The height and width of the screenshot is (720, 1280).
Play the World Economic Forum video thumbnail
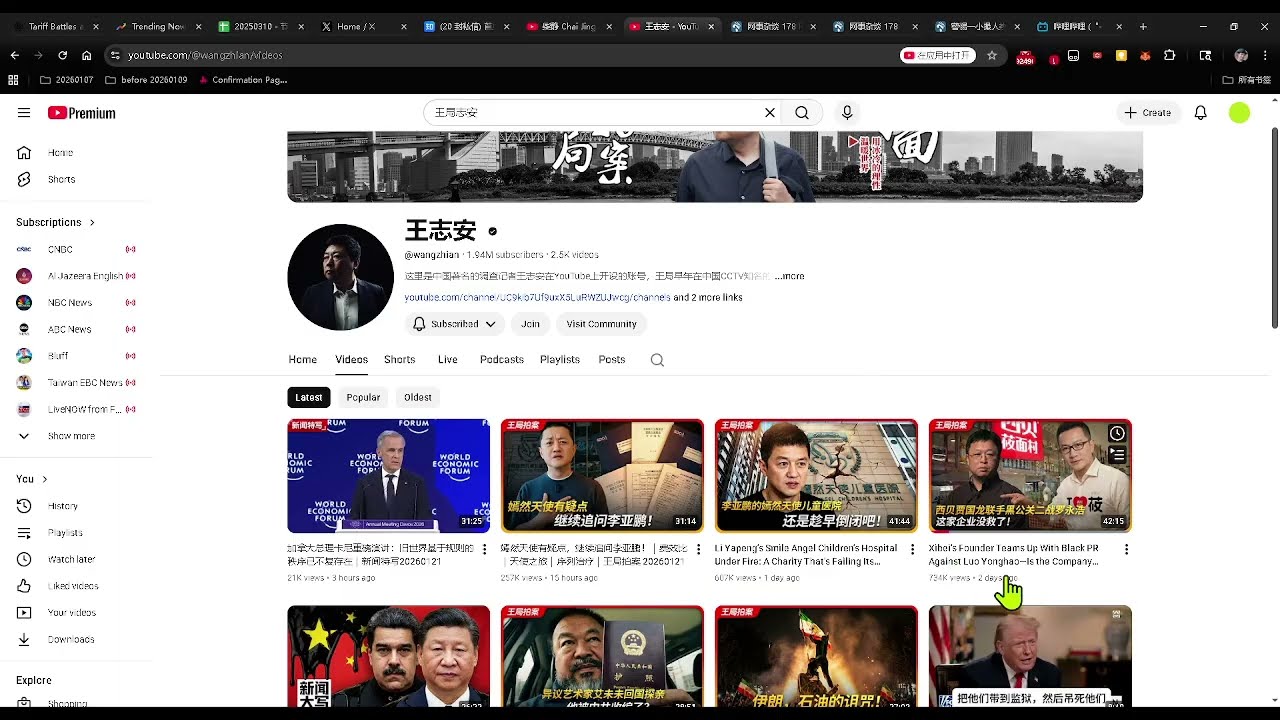point(388,476)
